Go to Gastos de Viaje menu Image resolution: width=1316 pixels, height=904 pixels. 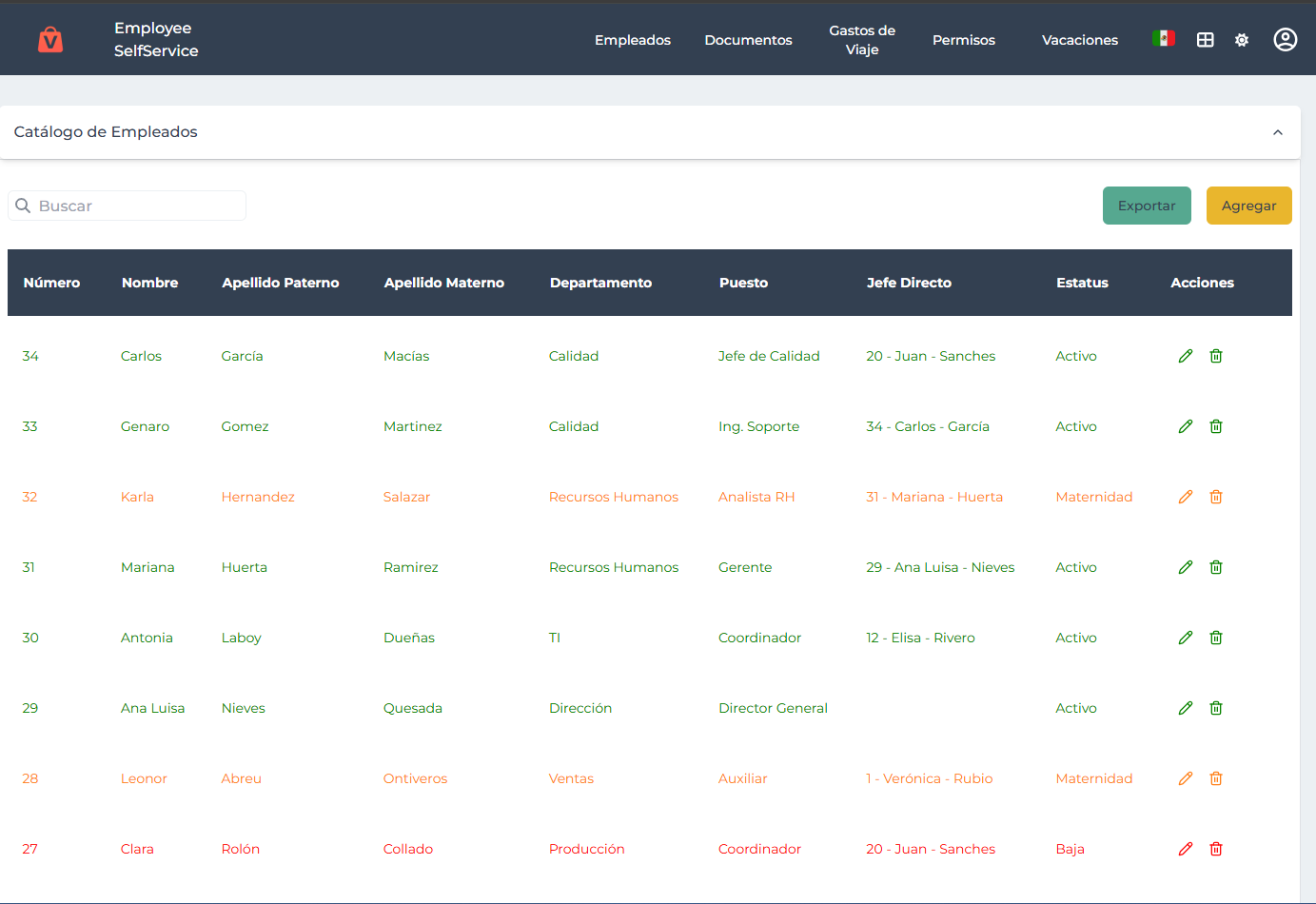coord(861,40)
